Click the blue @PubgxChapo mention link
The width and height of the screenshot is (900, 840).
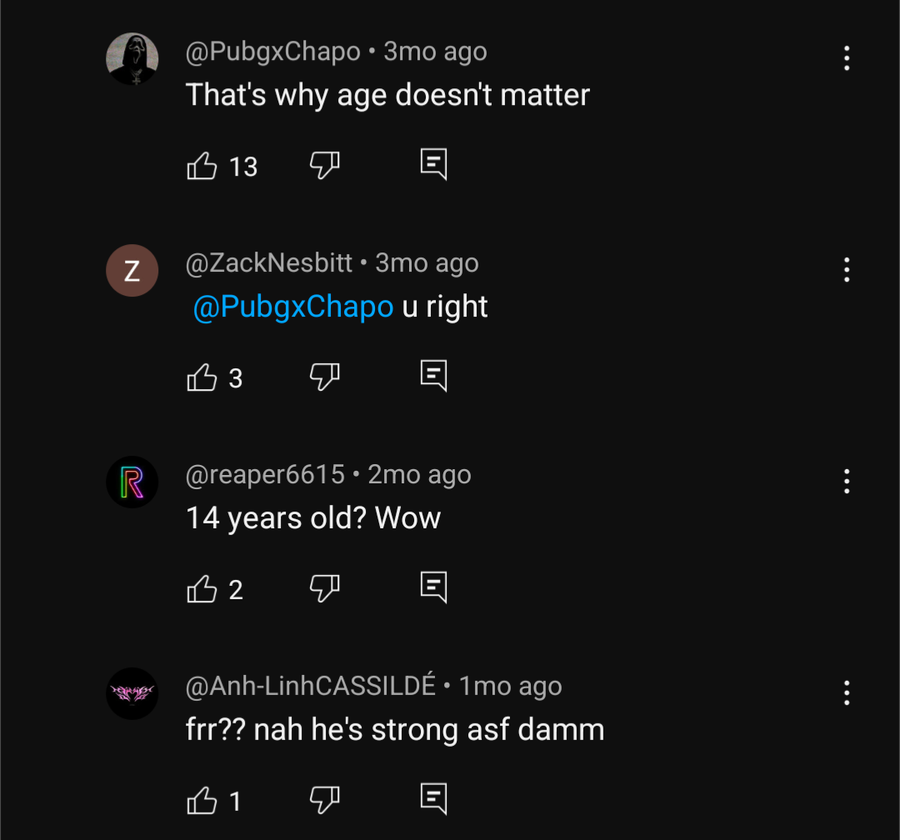292,307
